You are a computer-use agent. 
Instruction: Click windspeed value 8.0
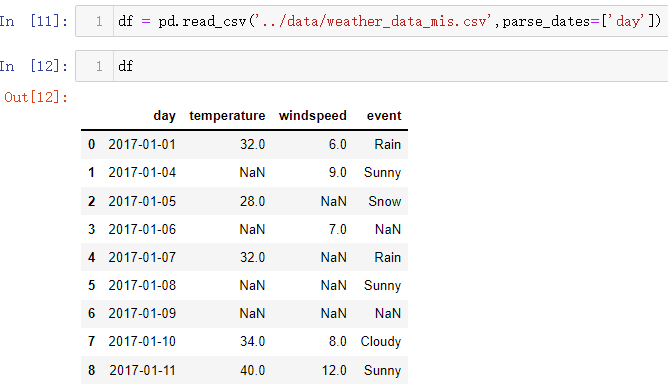click(x=337, y=342)
